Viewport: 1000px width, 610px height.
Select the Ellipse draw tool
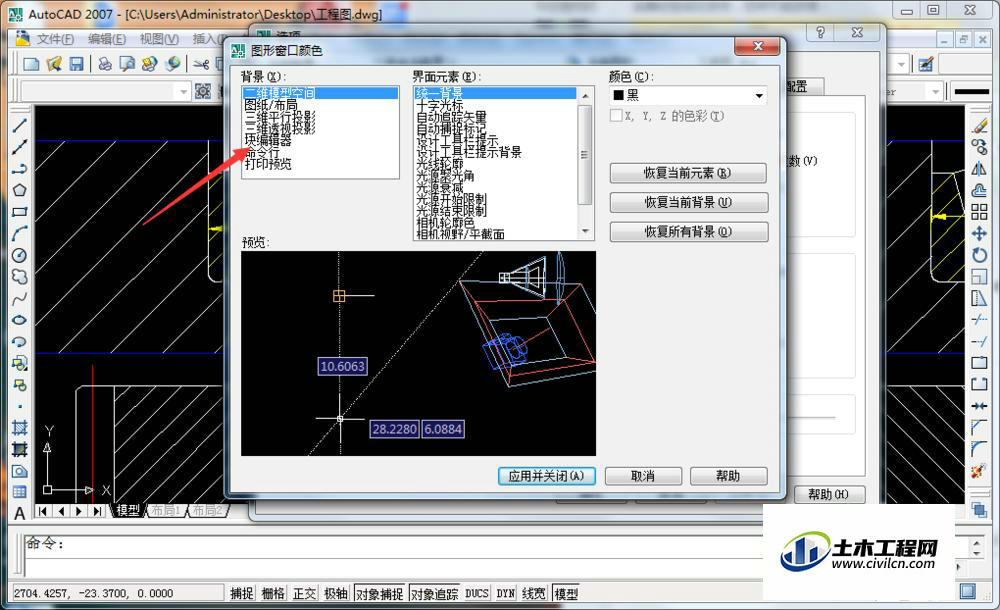tap(20, 320)
